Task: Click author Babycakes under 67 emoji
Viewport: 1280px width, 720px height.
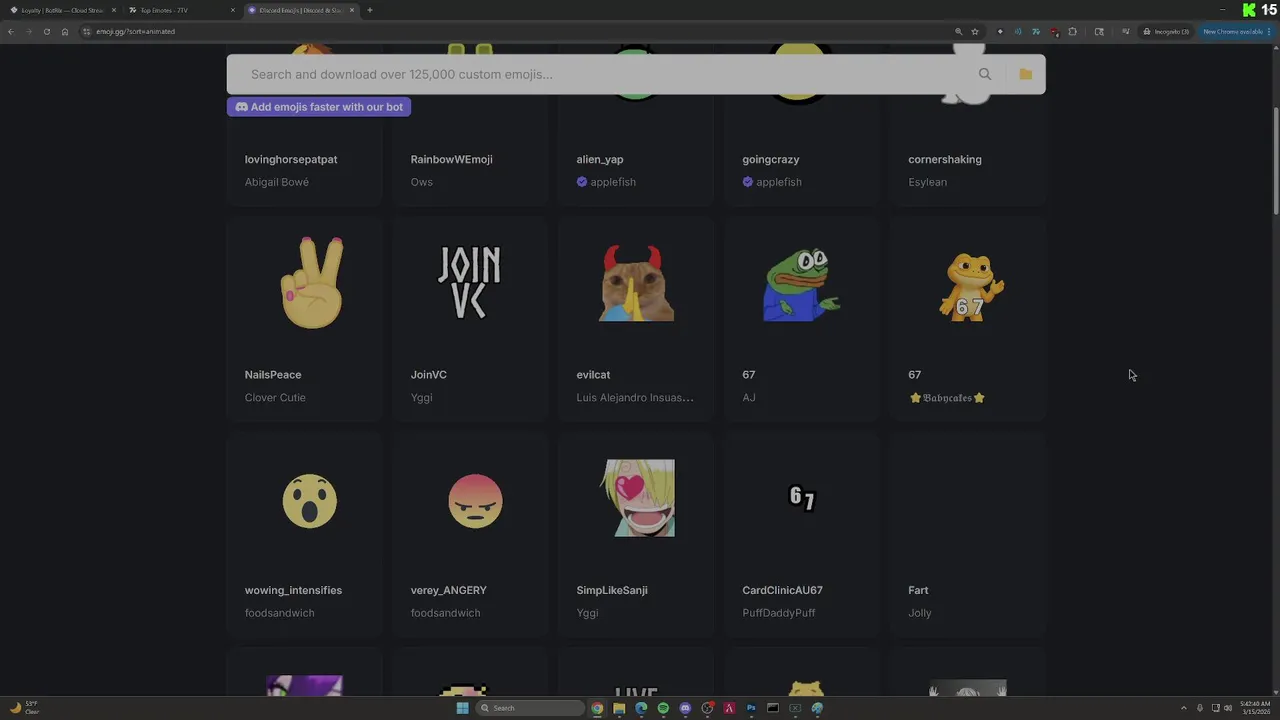Action: click(x=947, y=398)
